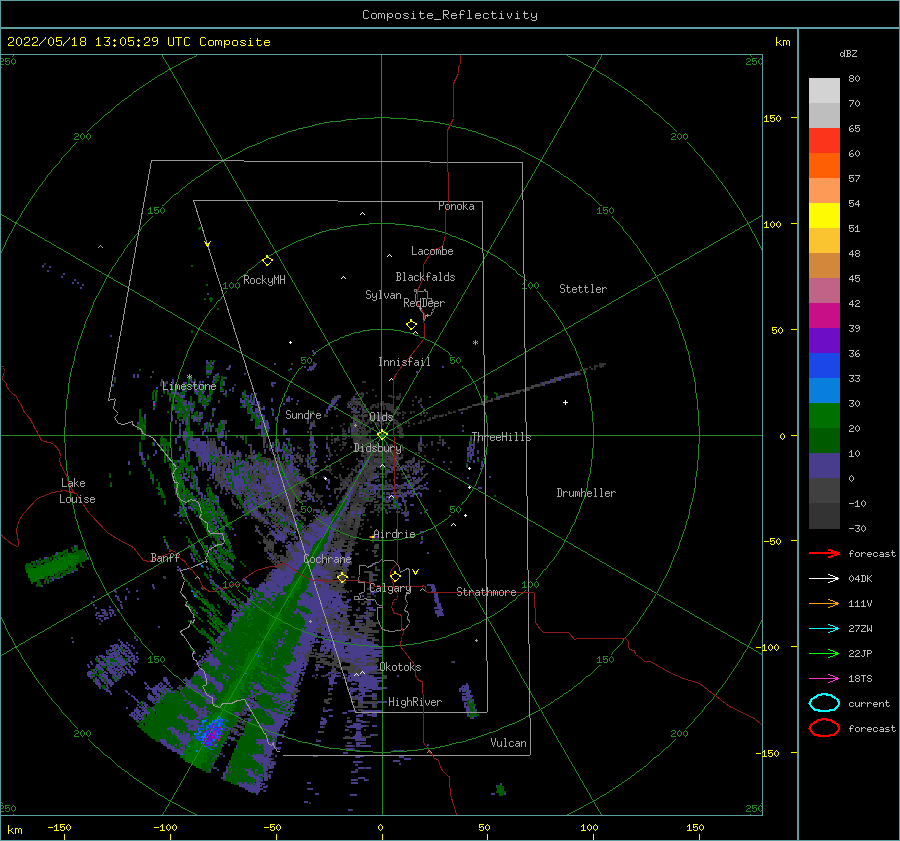This screenshot has width=900, height=841.
Task: Select the Cochrane label
Action: click(327, 559)
